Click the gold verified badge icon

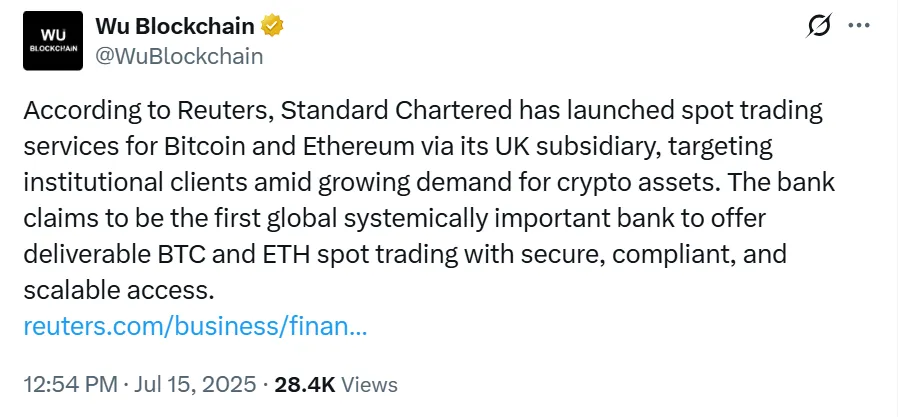point(273,26)
